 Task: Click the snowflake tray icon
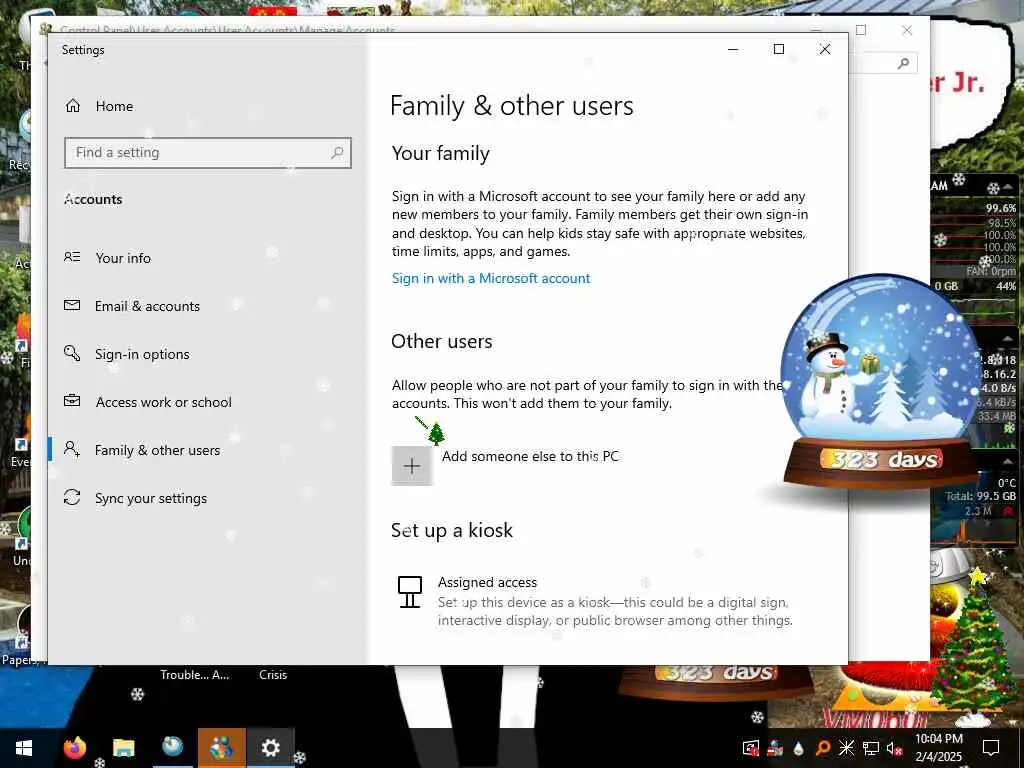point(846,748)
